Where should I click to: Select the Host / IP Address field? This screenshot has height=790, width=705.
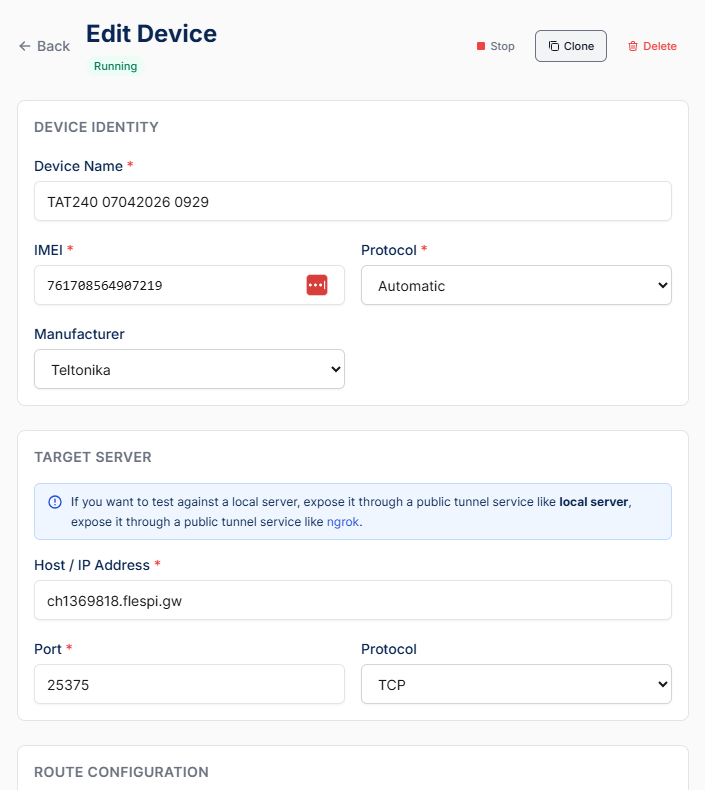point(352,600)
